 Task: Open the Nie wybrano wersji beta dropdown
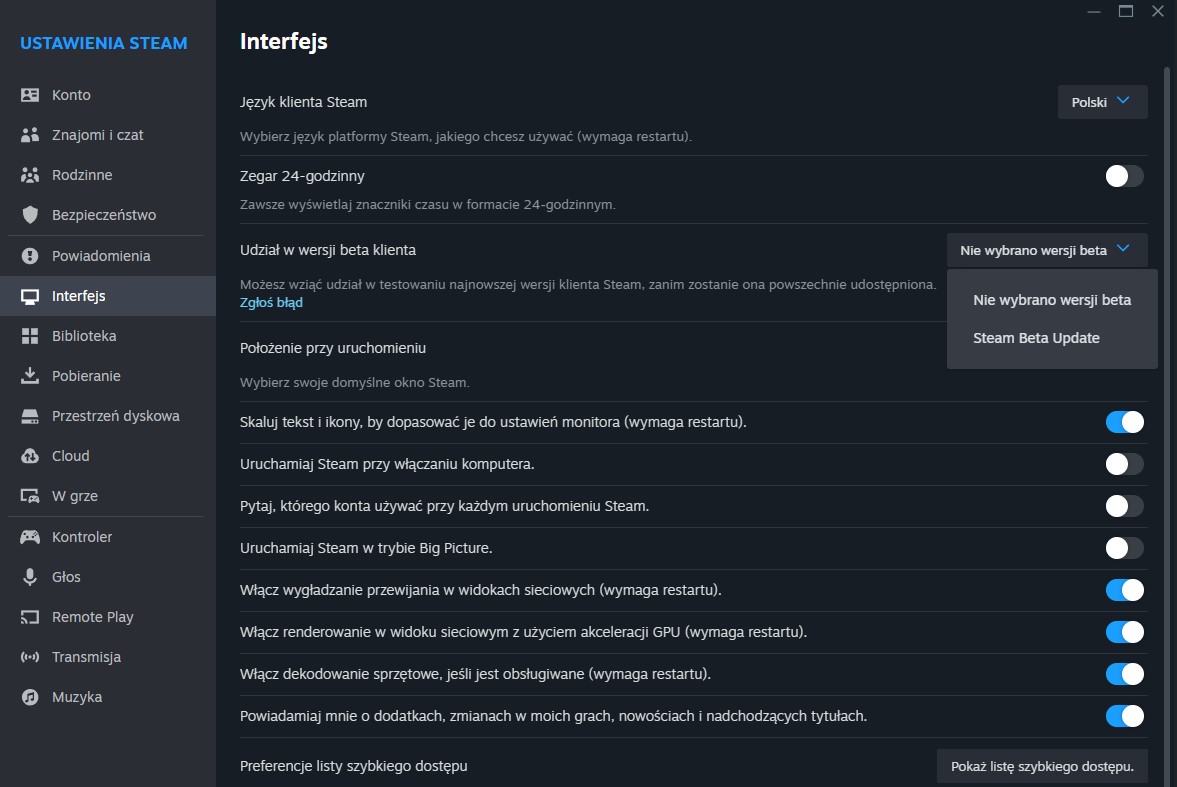1046,250
